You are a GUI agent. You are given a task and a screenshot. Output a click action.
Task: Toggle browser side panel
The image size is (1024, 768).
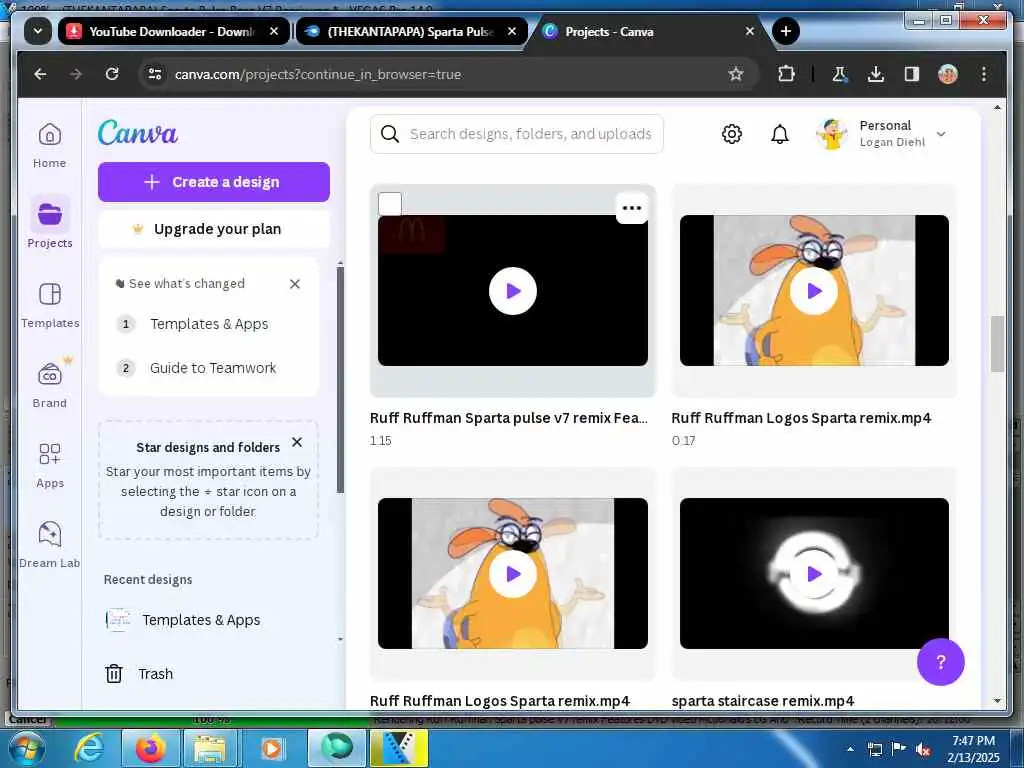[x=912, y=74]
